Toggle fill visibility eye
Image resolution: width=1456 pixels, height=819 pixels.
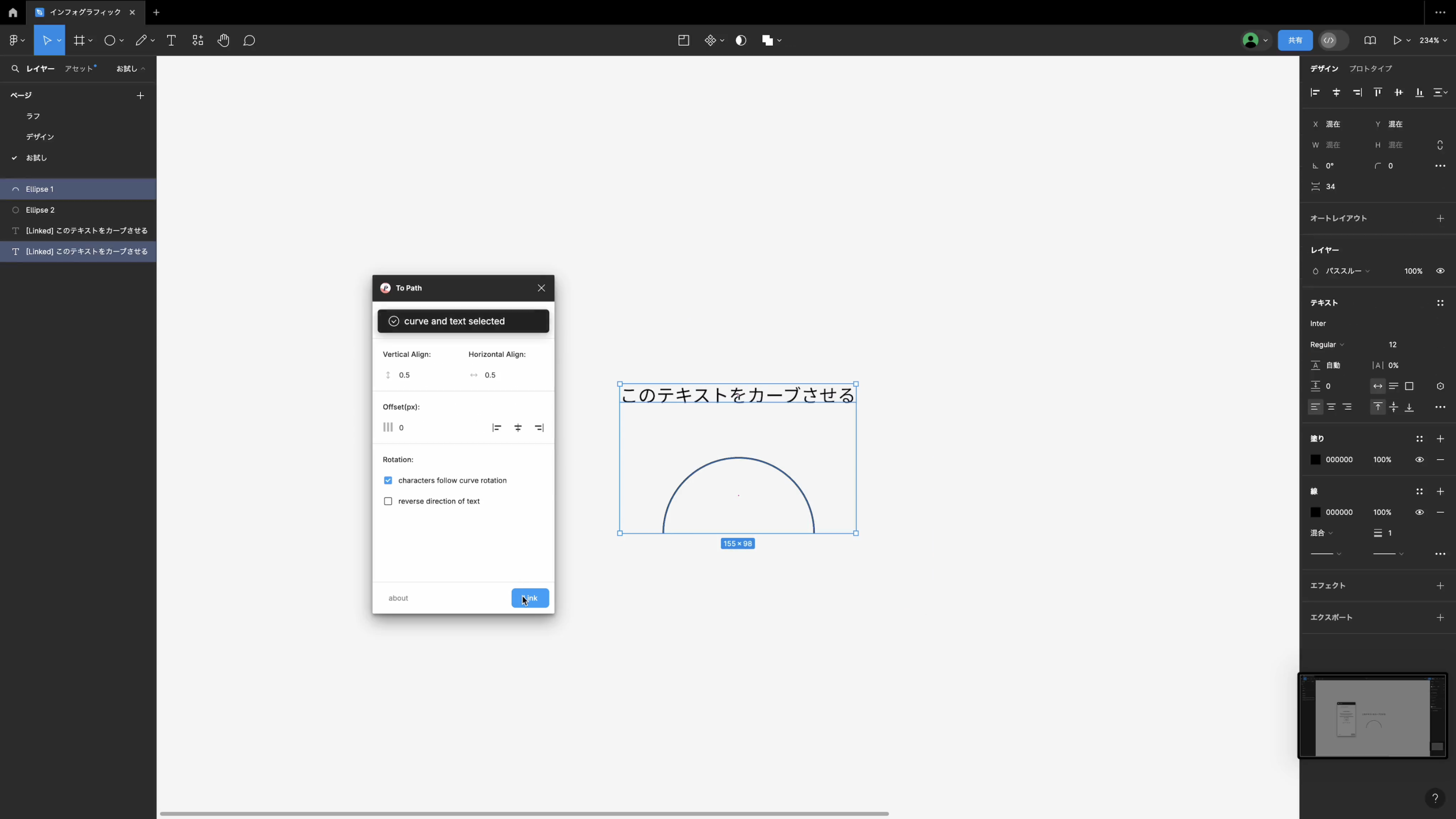[x=1419, y=460]
